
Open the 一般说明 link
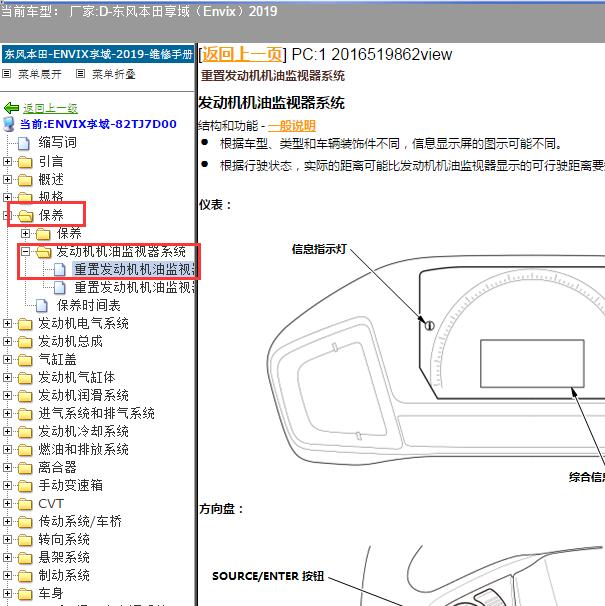point(292,126)
